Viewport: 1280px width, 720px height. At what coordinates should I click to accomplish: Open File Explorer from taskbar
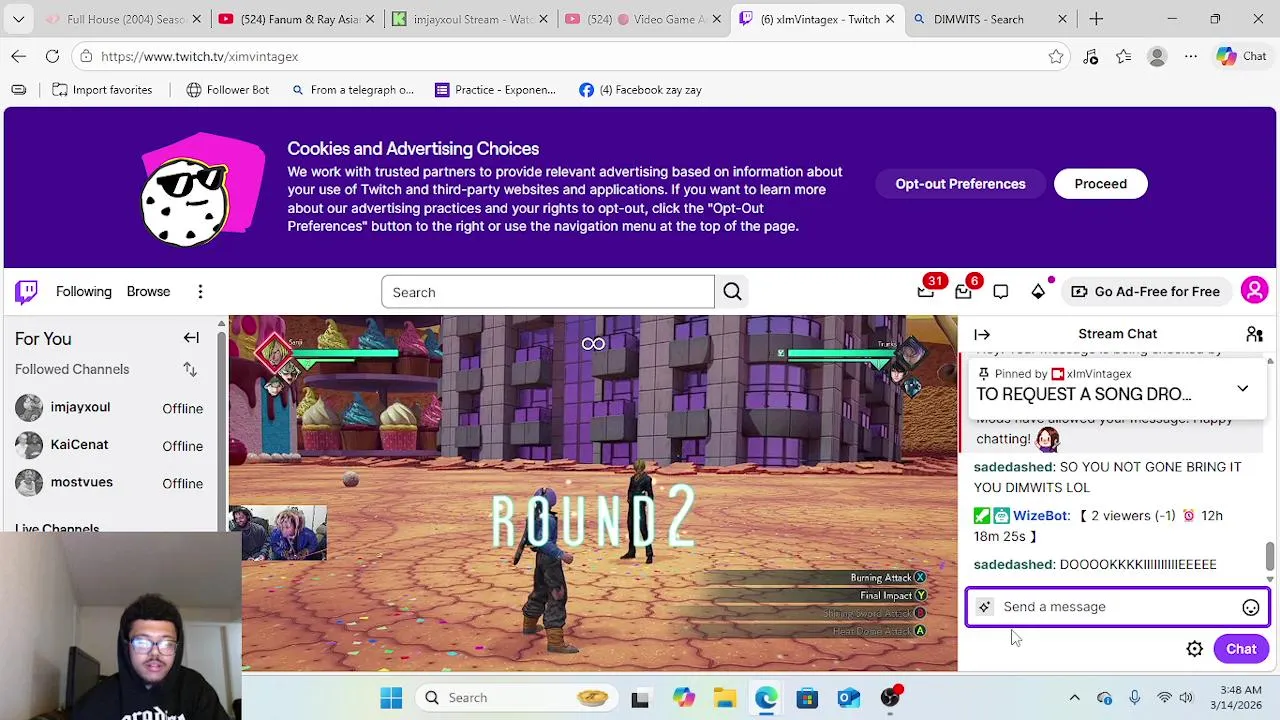pyautogui.click(x=724, y=698)
